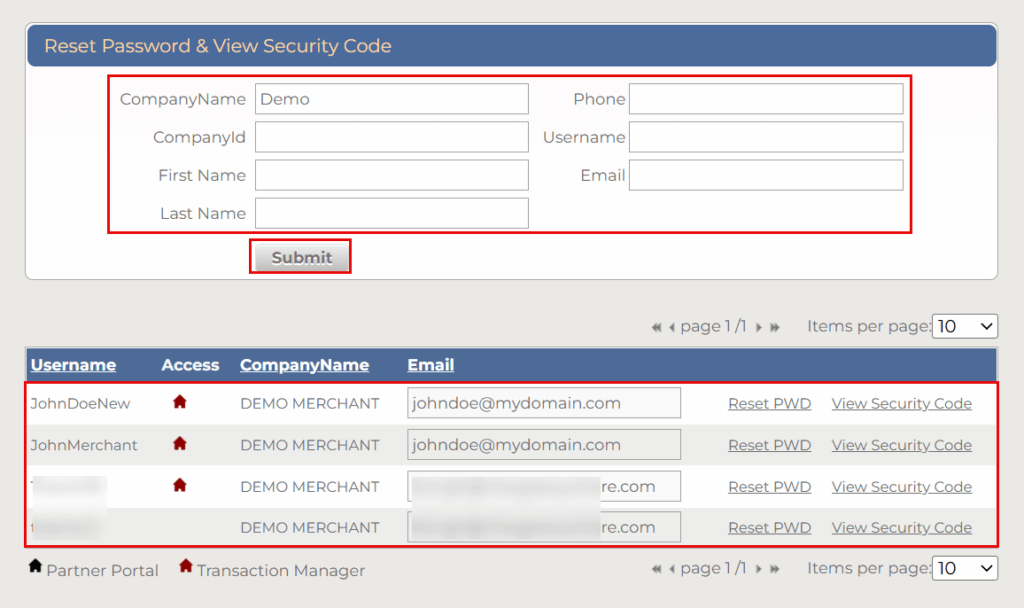
Task: Click the top pagination last-page icon
Action: [x=775, y=327]
